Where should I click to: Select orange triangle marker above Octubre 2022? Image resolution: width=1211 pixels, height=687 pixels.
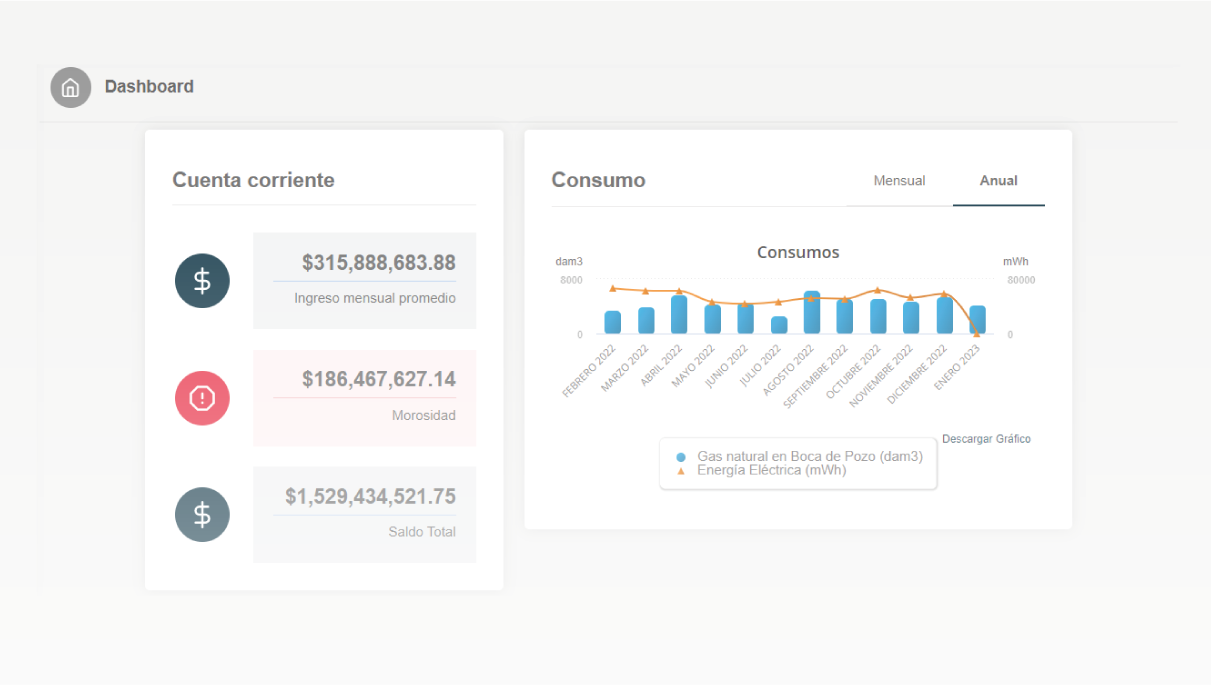(878, 290)
